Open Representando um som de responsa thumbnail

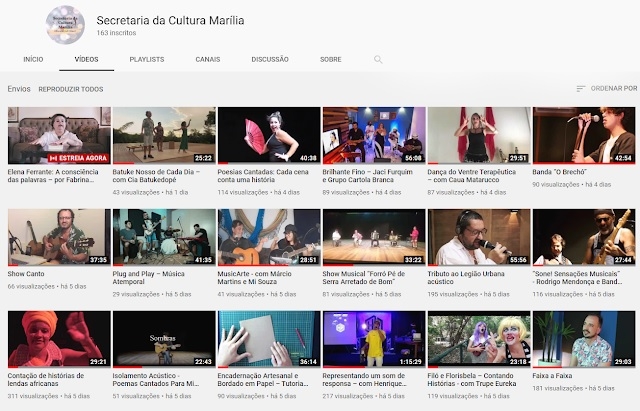pos(374,339)
